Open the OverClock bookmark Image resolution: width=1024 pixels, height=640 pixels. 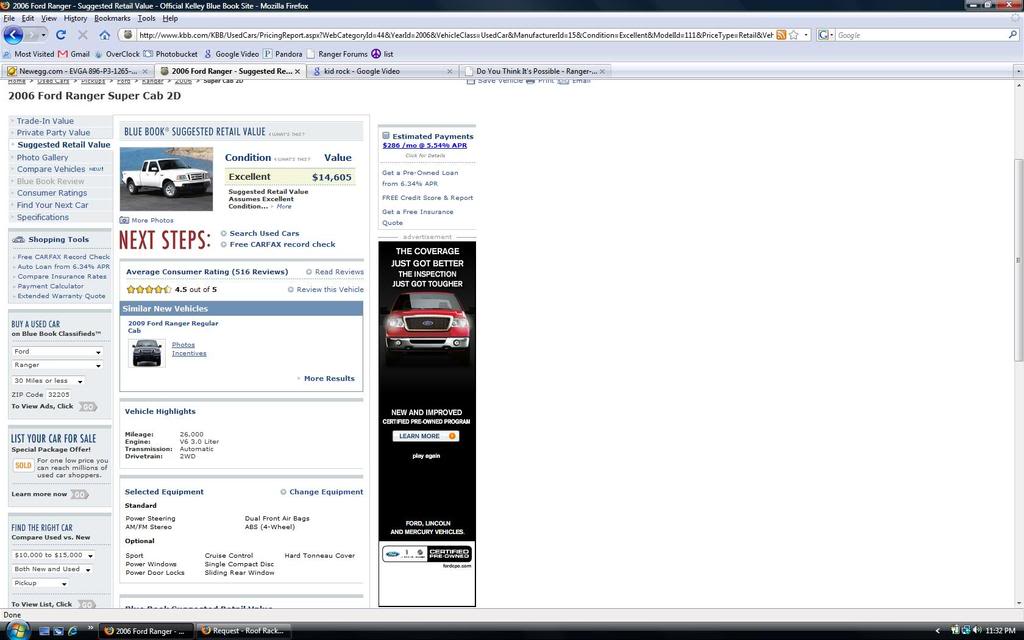118,54
